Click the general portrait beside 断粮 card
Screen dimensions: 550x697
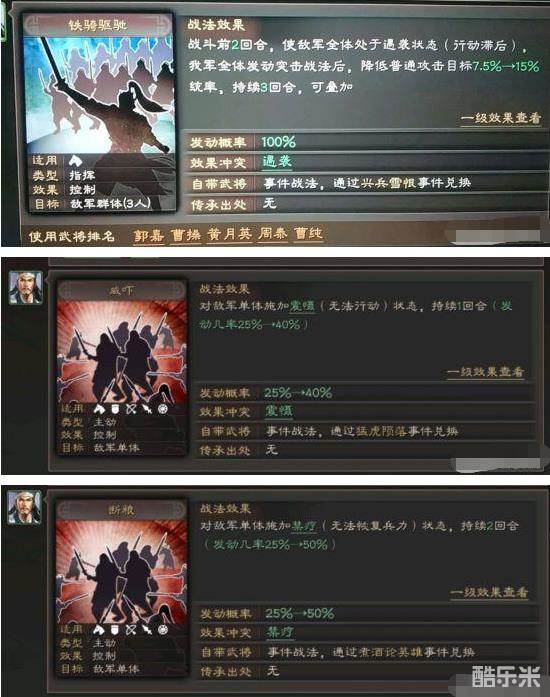pyautogui.click(x=25, y=507)
